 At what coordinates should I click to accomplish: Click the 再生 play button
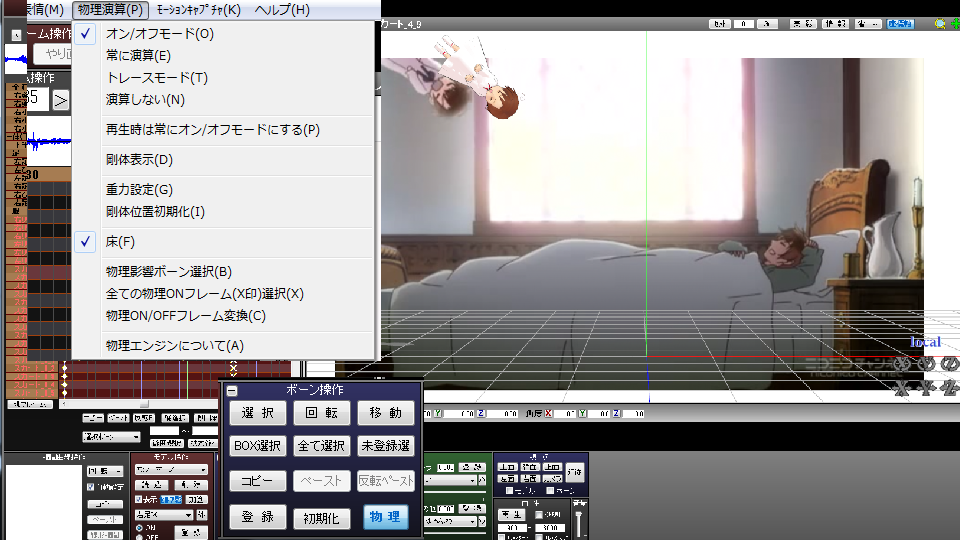tap(512, 515)
